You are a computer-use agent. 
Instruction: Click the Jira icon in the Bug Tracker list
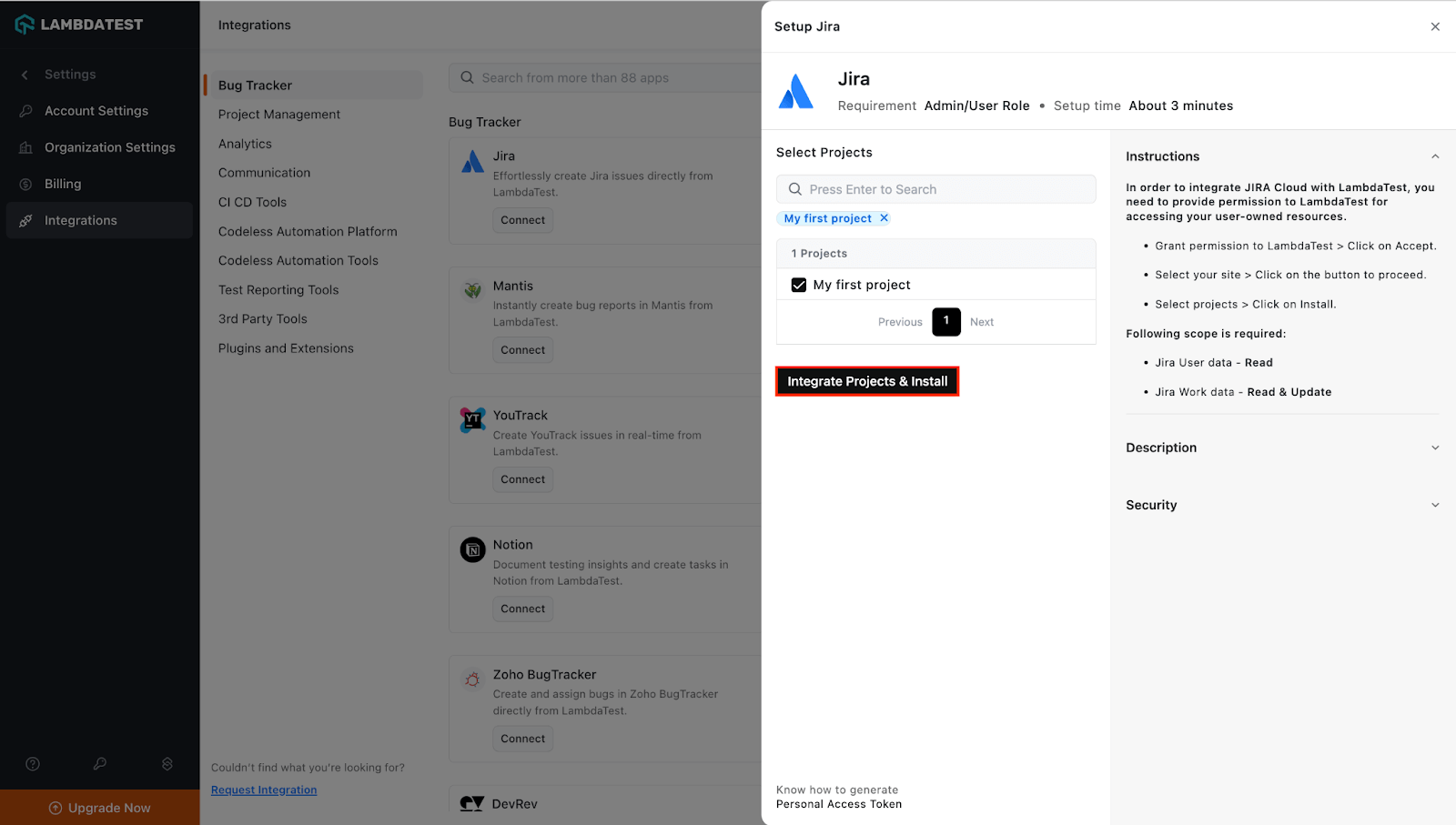[472, 161]
